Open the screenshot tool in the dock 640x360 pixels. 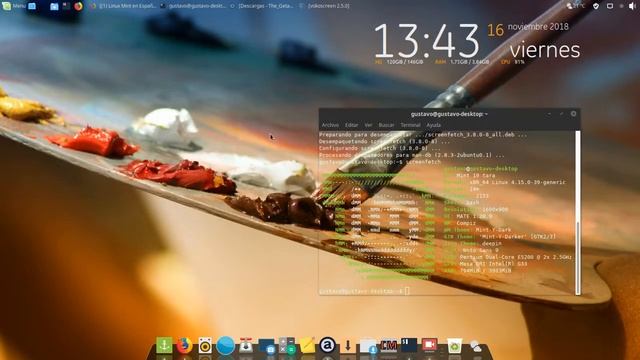pyautogui.click(x=267, y=346)
